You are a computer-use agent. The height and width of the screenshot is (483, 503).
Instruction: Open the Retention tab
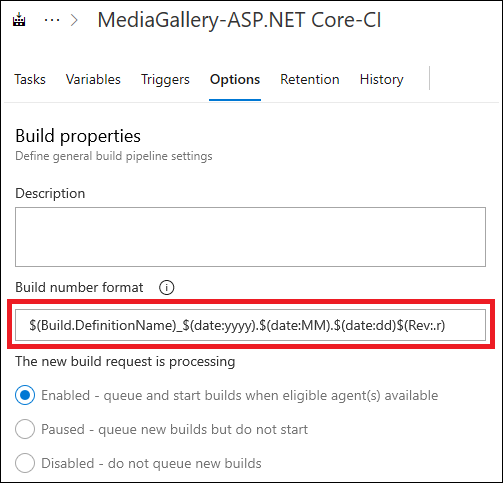tap(310, 79)
